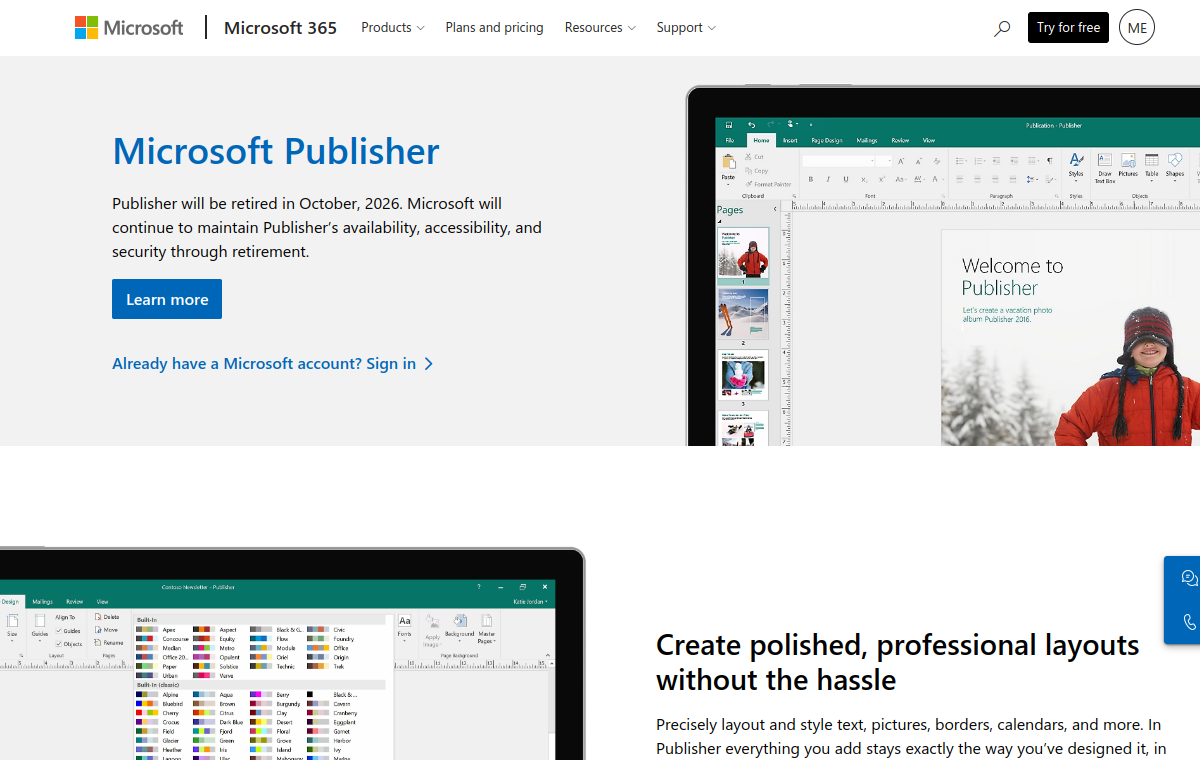Select the Citrus color scheme swatch
The width and height of the screenshot is (1200, 760).
204,712
